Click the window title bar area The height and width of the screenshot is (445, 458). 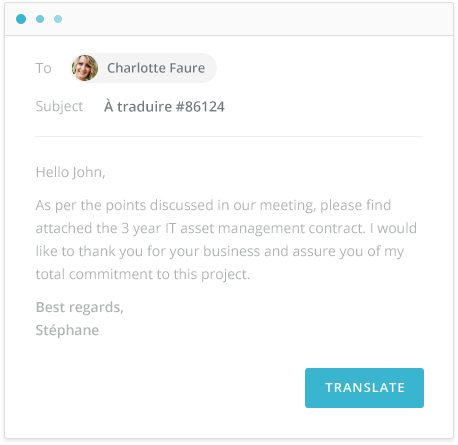click(229, 19)
